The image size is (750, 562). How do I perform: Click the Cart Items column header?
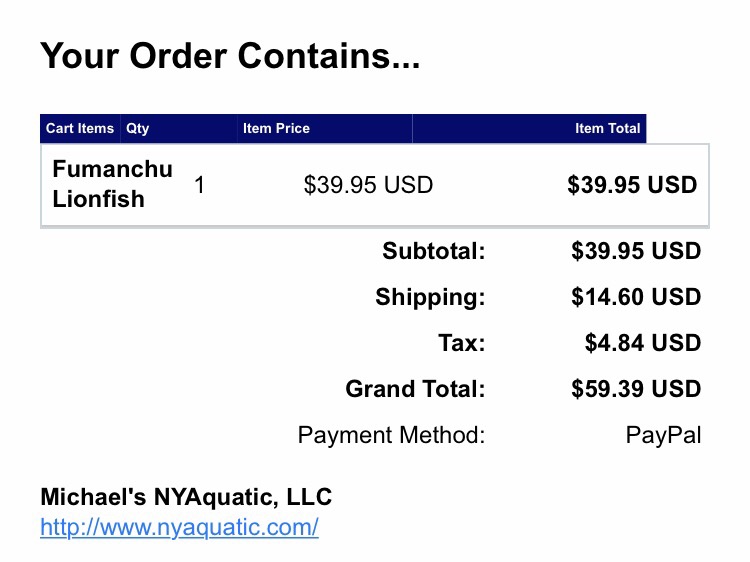coord(80,128)
